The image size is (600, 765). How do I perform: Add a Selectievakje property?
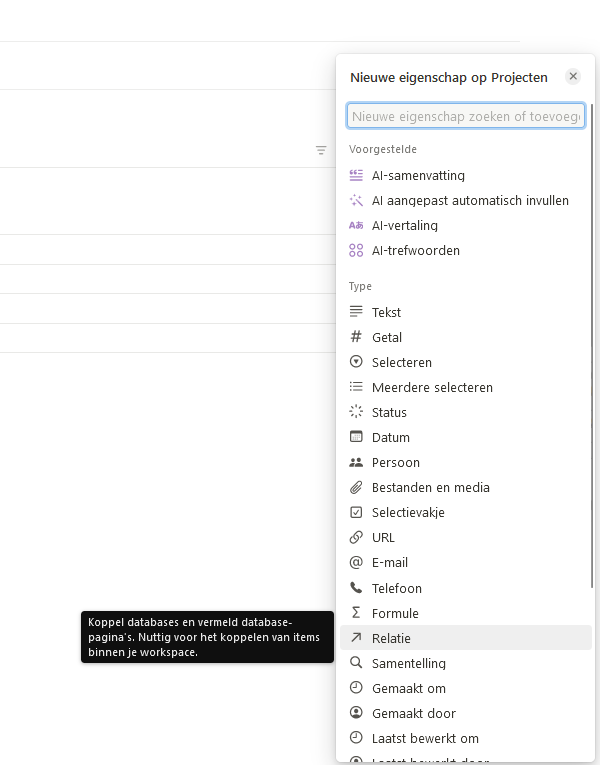pos(466,512)
